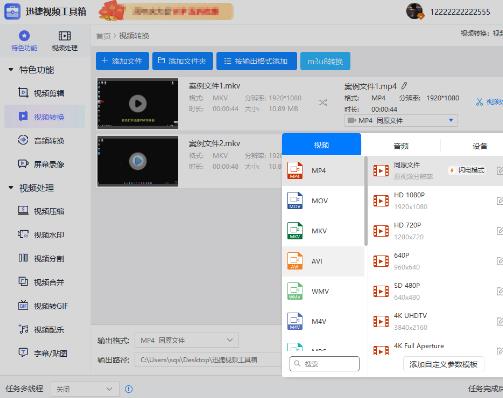503x398 pixels.
Task: Click the m3u8转换 button
Action: tap(325, 61)
